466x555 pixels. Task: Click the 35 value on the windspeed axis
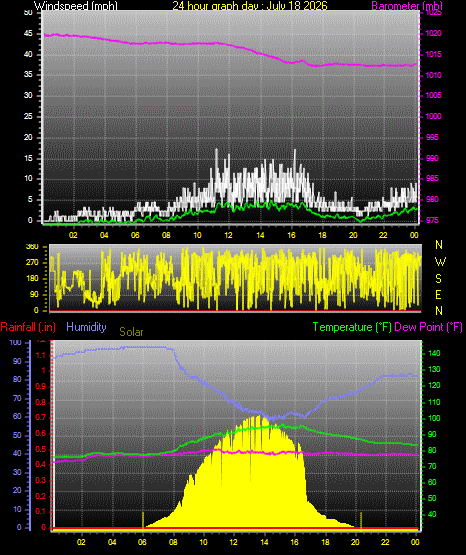click(x=28, y=75)
